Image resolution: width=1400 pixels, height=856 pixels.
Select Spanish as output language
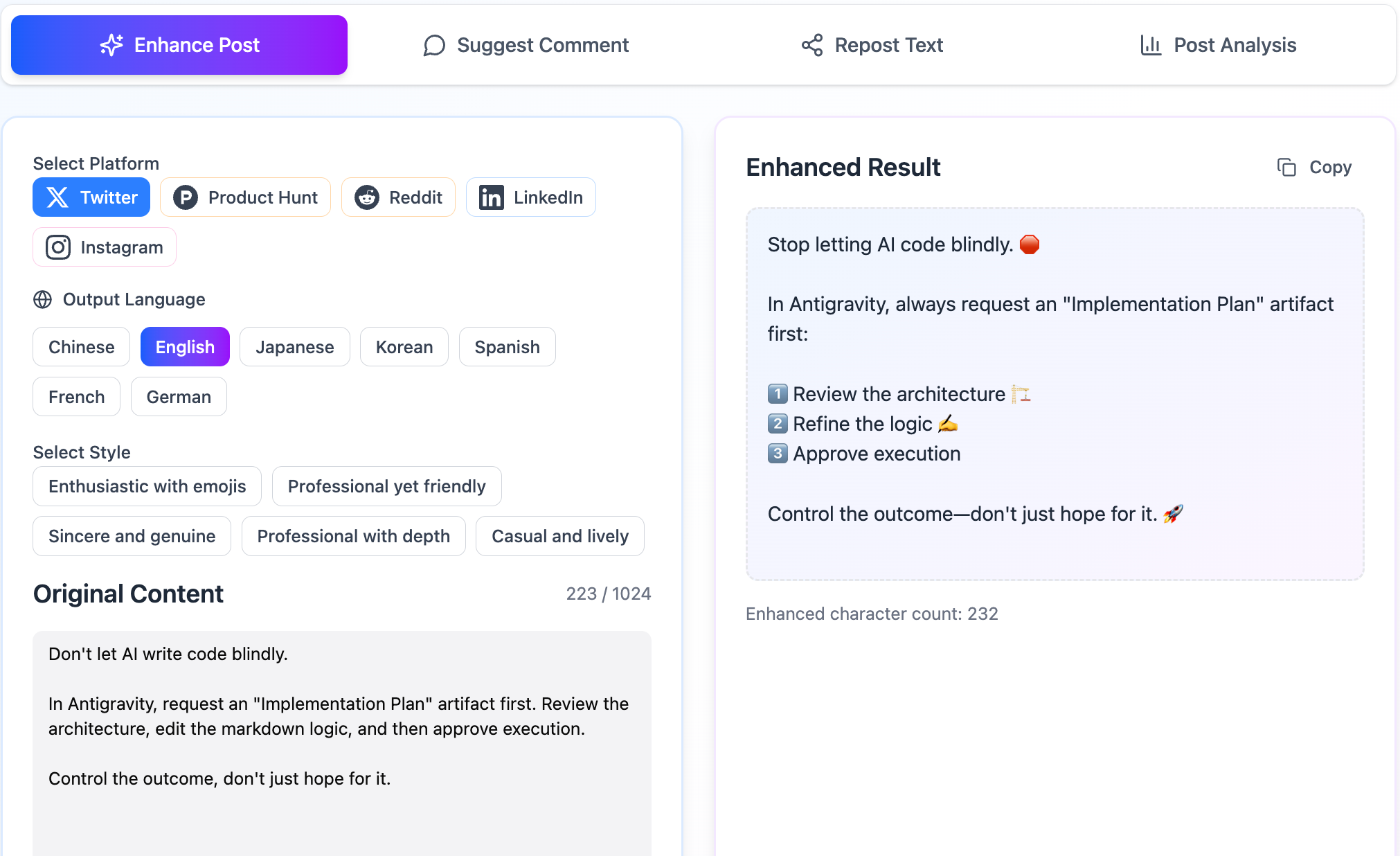[507, 346]
